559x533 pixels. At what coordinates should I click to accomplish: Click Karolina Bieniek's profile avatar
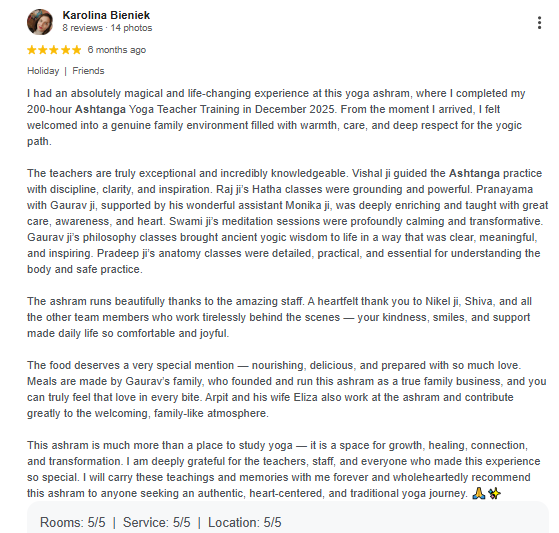point(40,22)
